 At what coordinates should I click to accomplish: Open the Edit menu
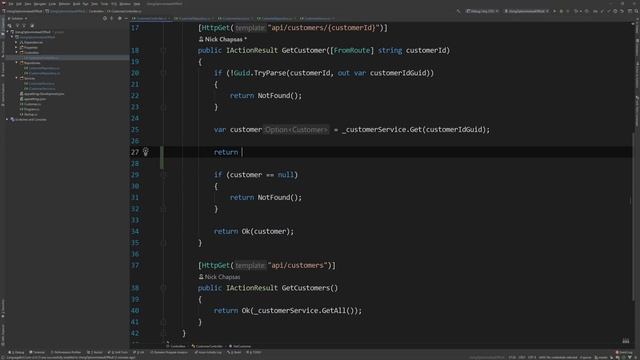(19, 4)
